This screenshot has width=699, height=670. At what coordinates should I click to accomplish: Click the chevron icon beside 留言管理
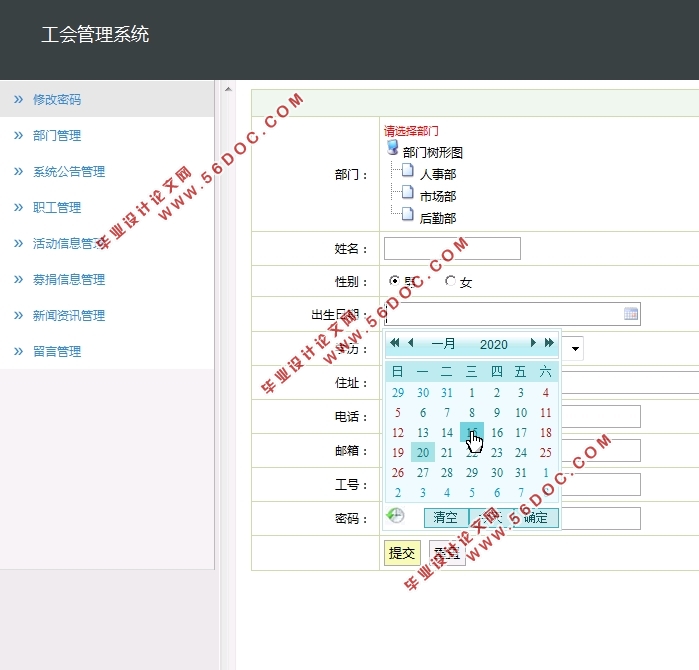tap(18, 351)
